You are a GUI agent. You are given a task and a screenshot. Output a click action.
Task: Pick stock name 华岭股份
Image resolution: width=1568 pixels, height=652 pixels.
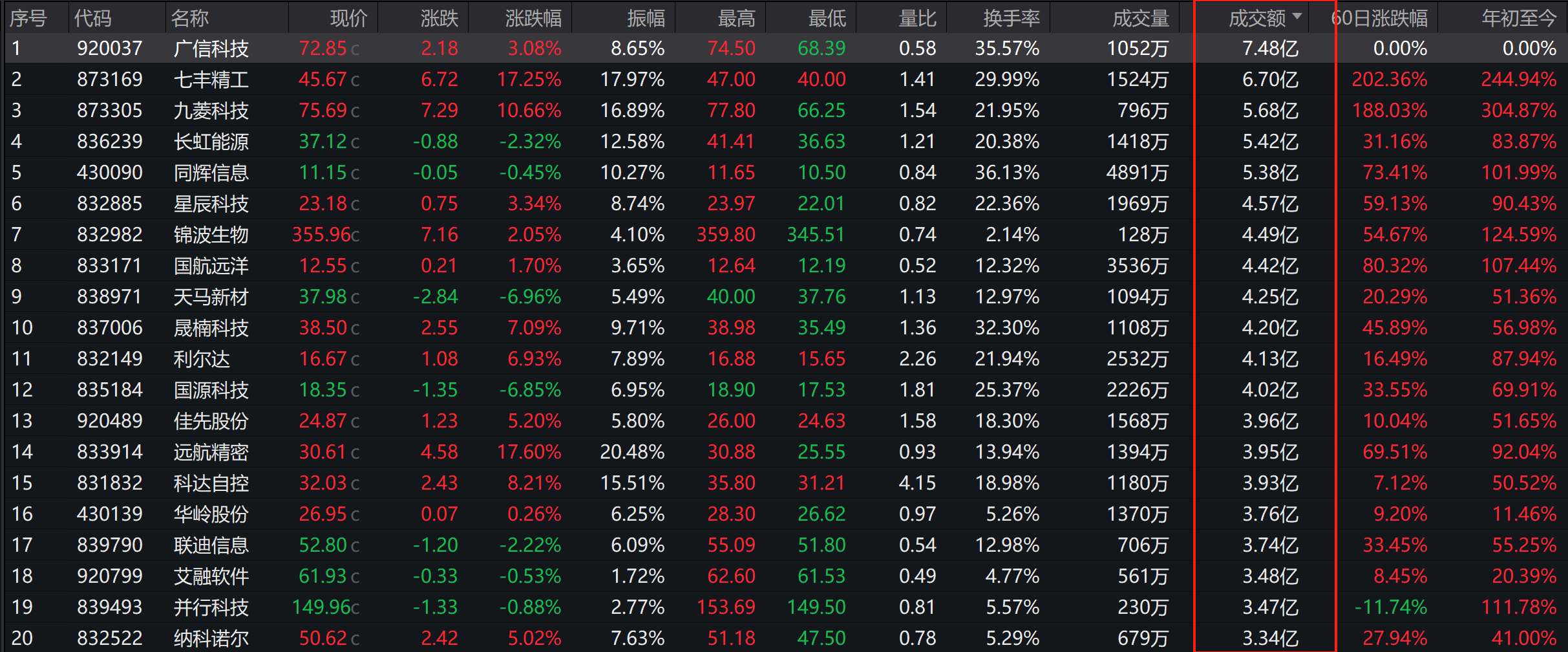[x=211, y=514]
